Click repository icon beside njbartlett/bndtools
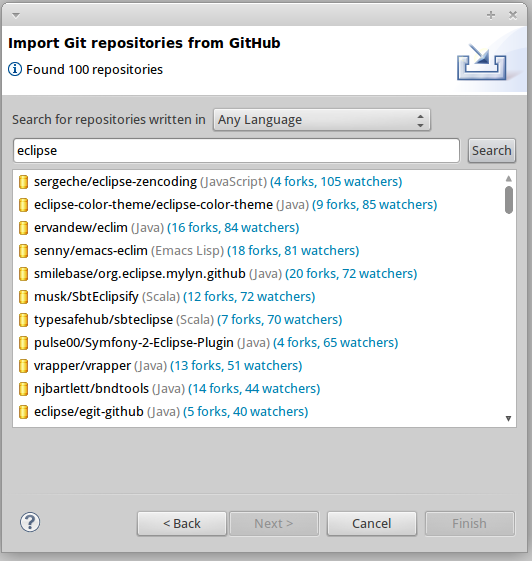Image resolution: width=532 pixels, height=561 pixels. click(x=23, y=389)
